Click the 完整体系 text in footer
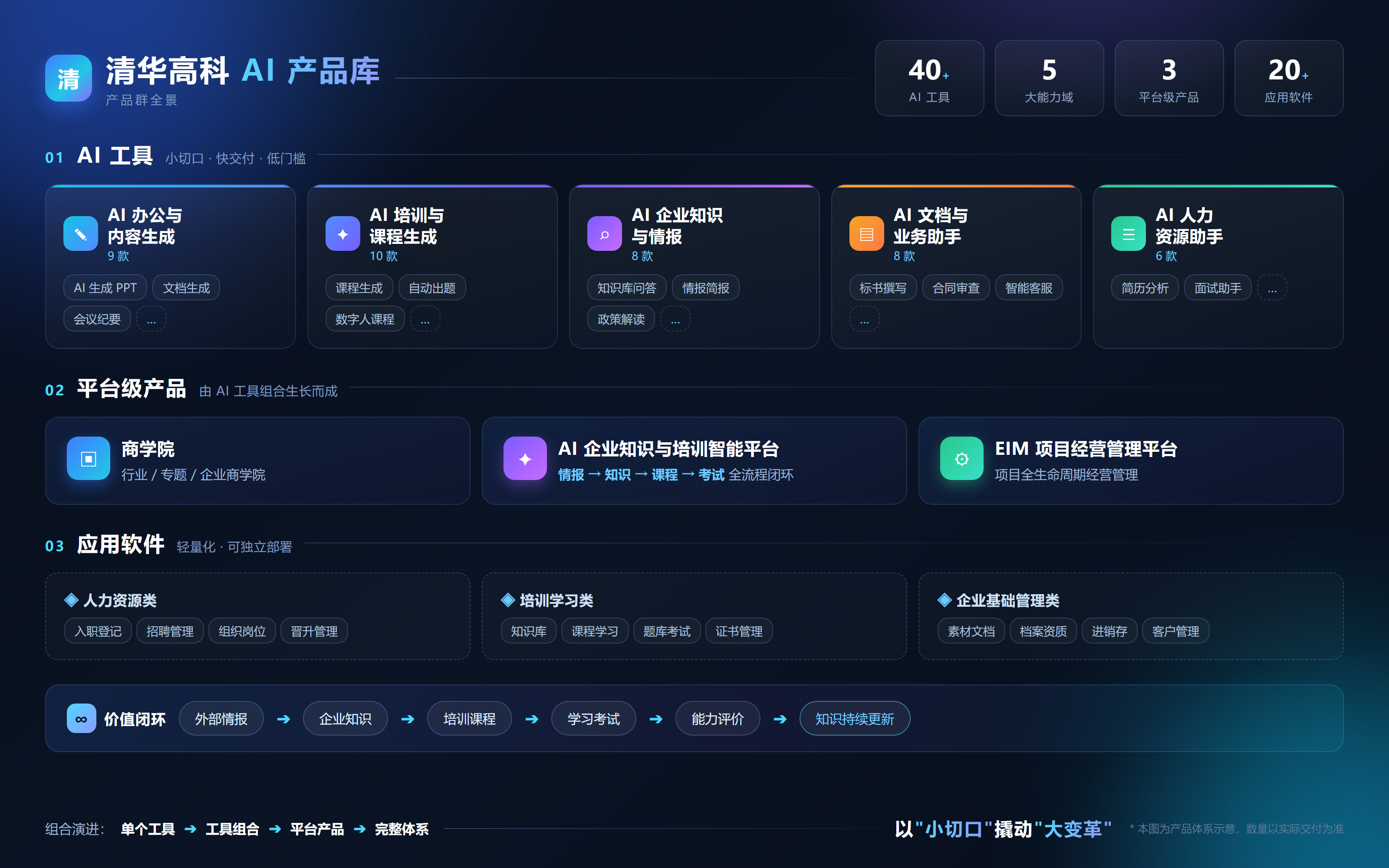This screenshot has height=868, width=1389. tap(402, 829)
